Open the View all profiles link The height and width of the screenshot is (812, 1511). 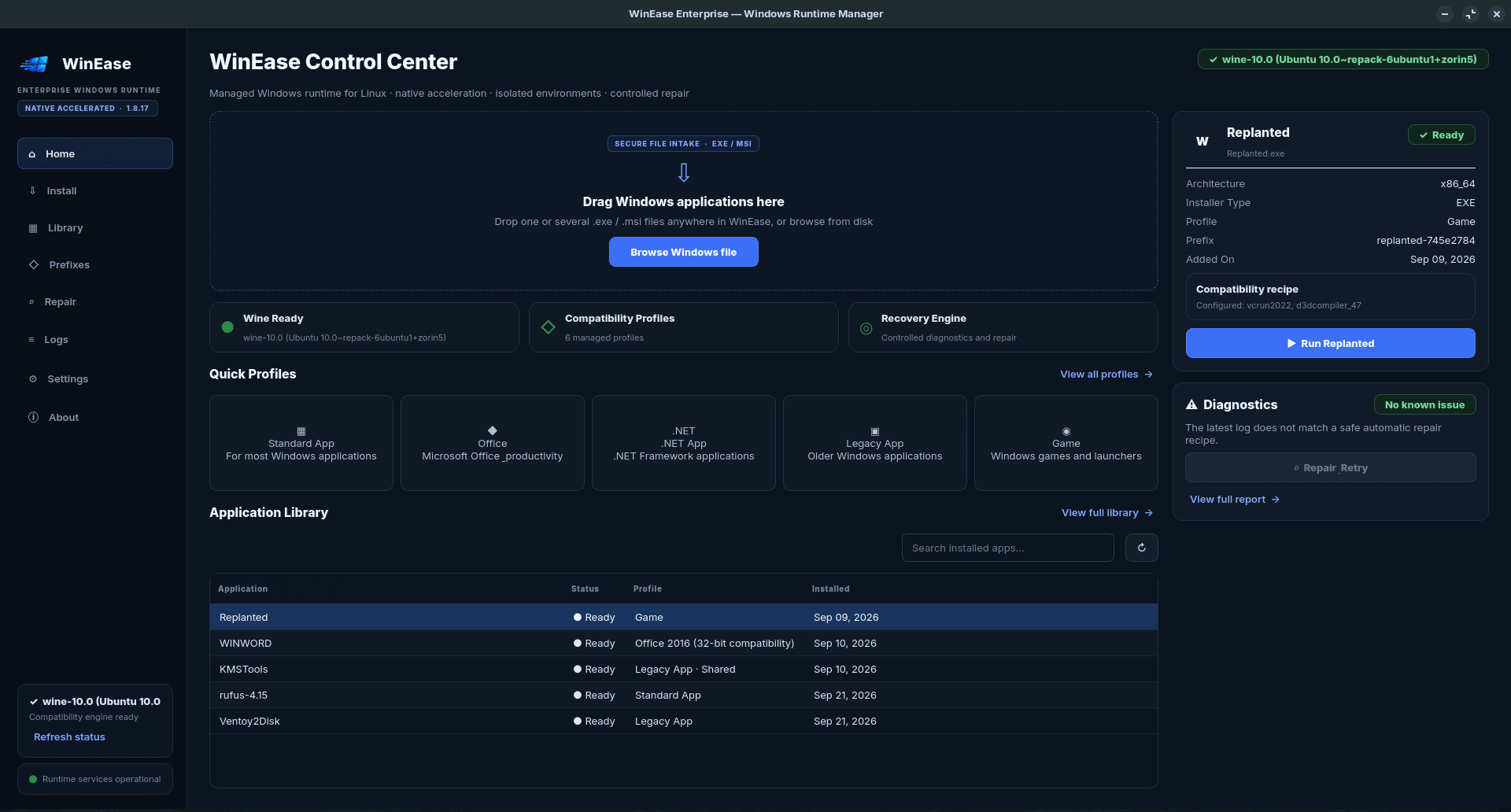point(1106,375)
